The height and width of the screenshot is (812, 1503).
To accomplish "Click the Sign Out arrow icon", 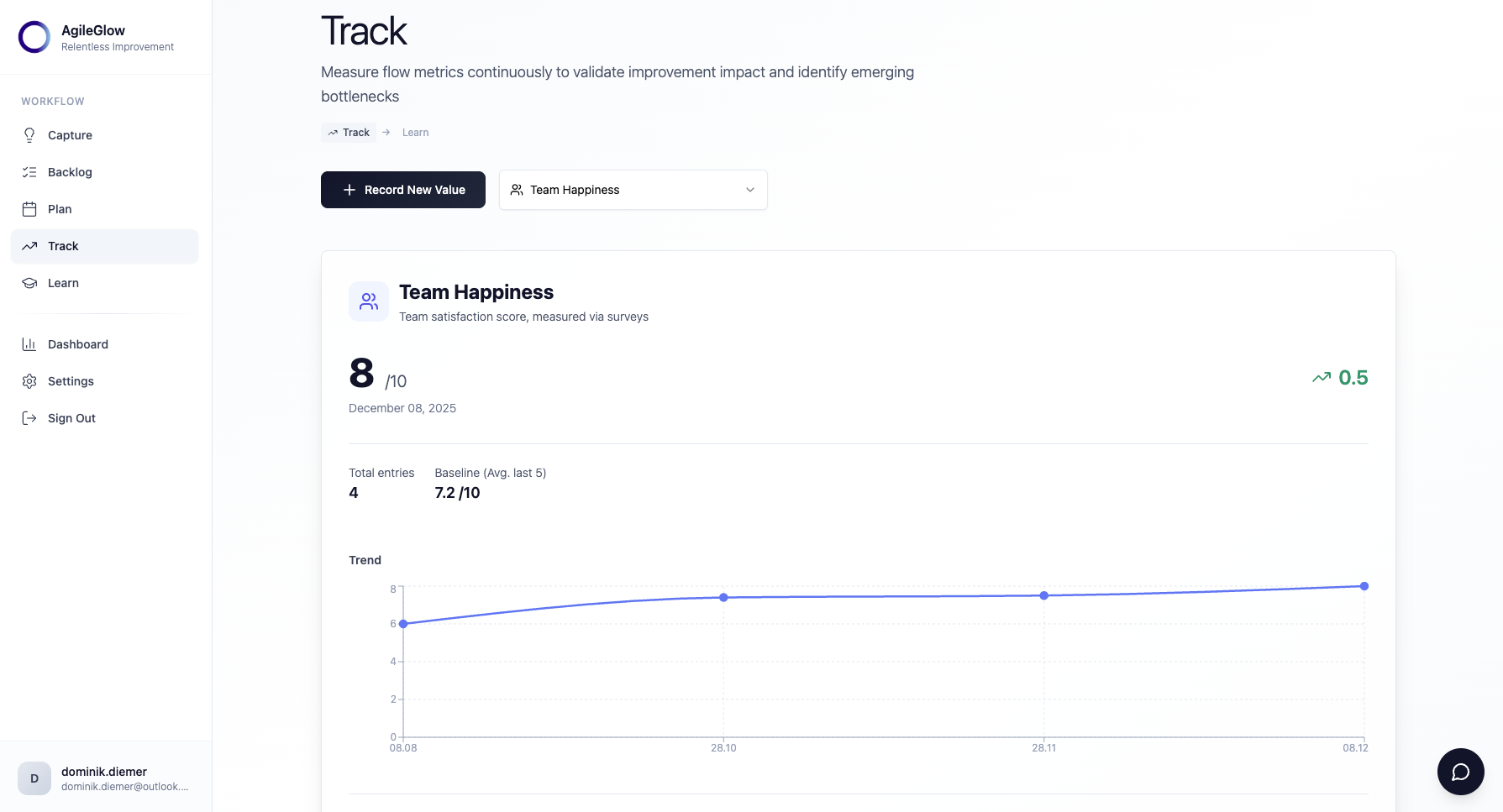I will tap(29, 418).
